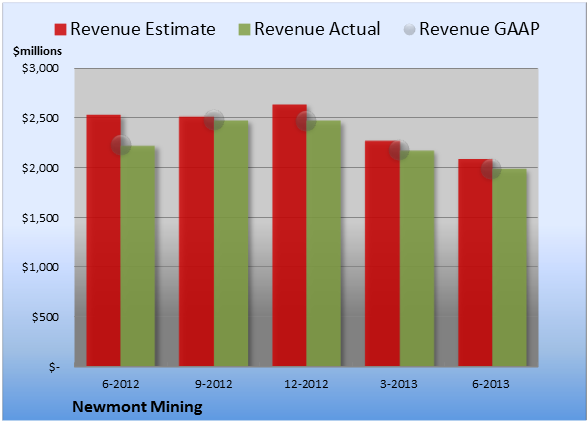Screen dimensions: 588x422
Task: Click the '$2,500' axis value
Action: click(40, 118)
